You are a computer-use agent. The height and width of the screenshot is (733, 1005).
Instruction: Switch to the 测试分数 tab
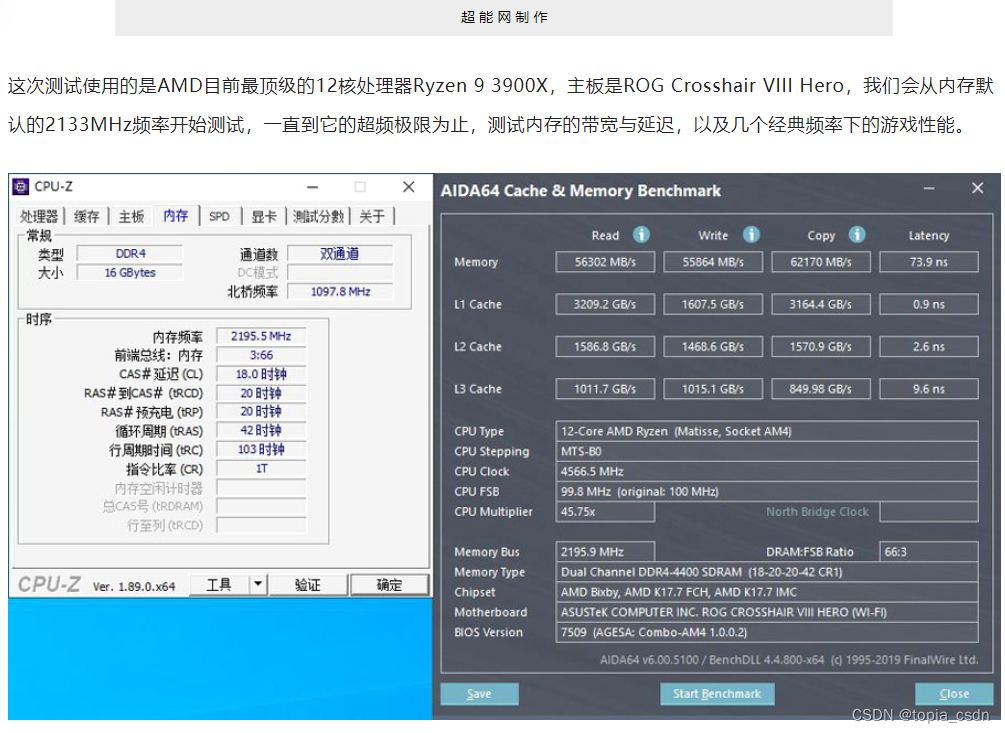[x=319, y=217]
